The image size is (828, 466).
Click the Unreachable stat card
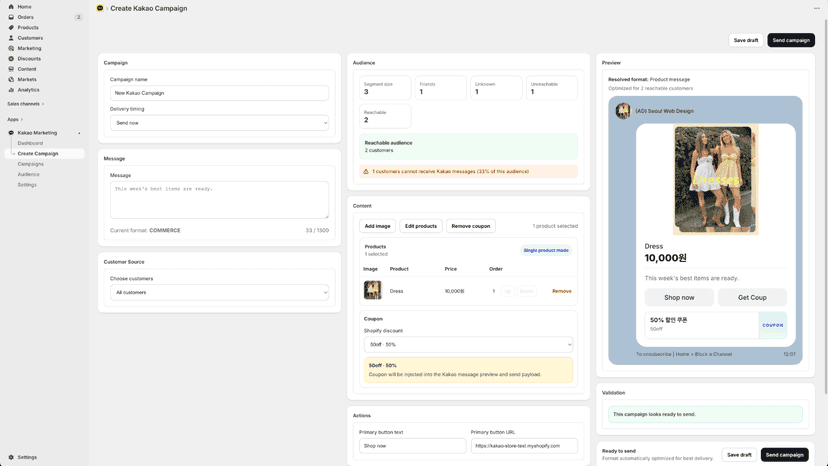tap(551, 88)
